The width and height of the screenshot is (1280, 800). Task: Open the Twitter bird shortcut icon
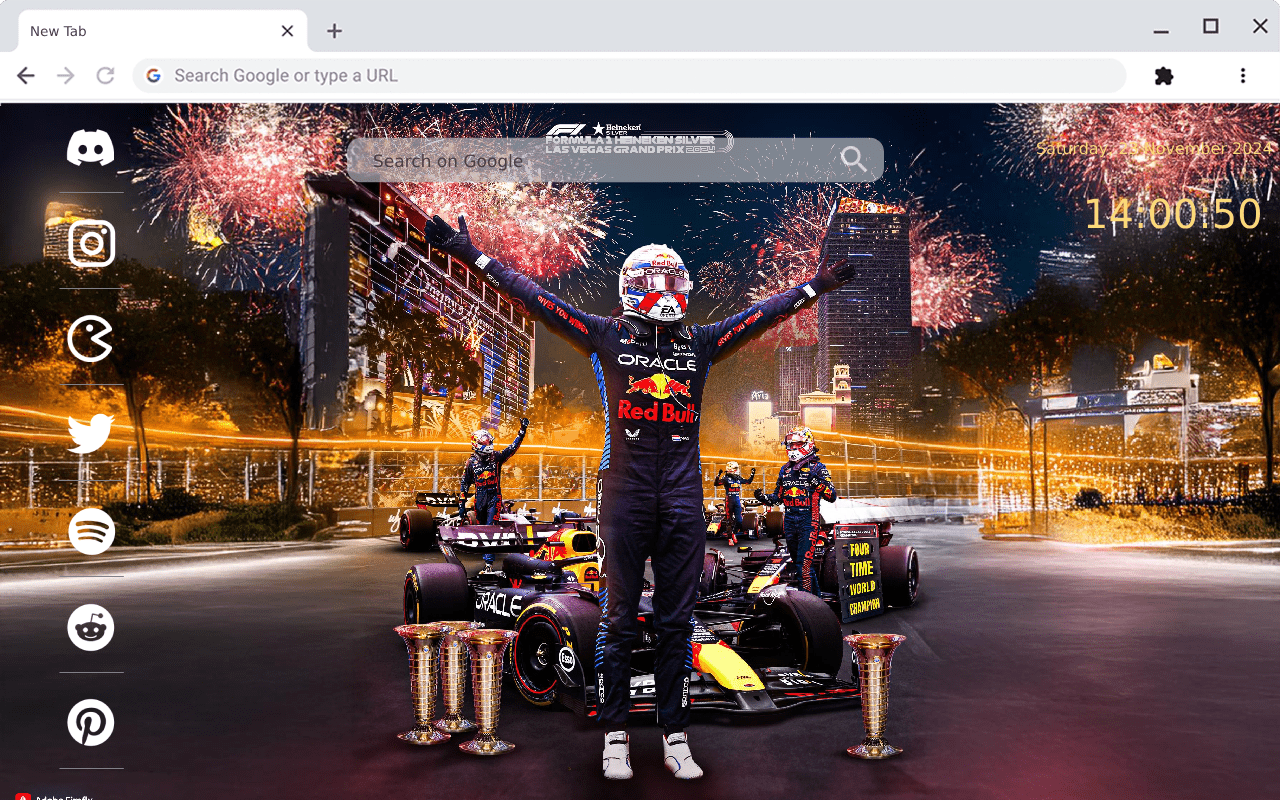91,434
